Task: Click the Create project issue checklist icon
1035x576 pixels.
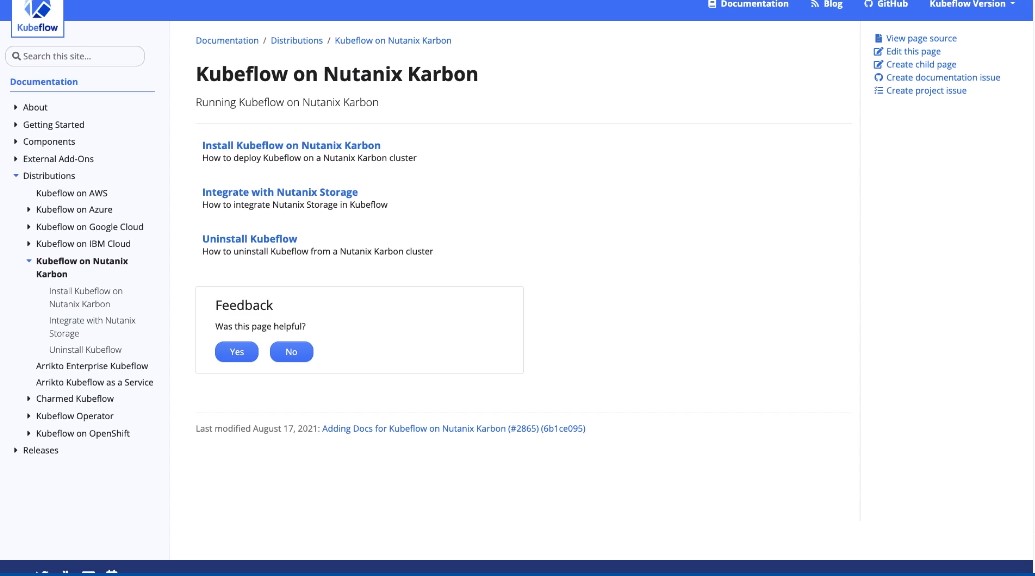Action: 878,91
